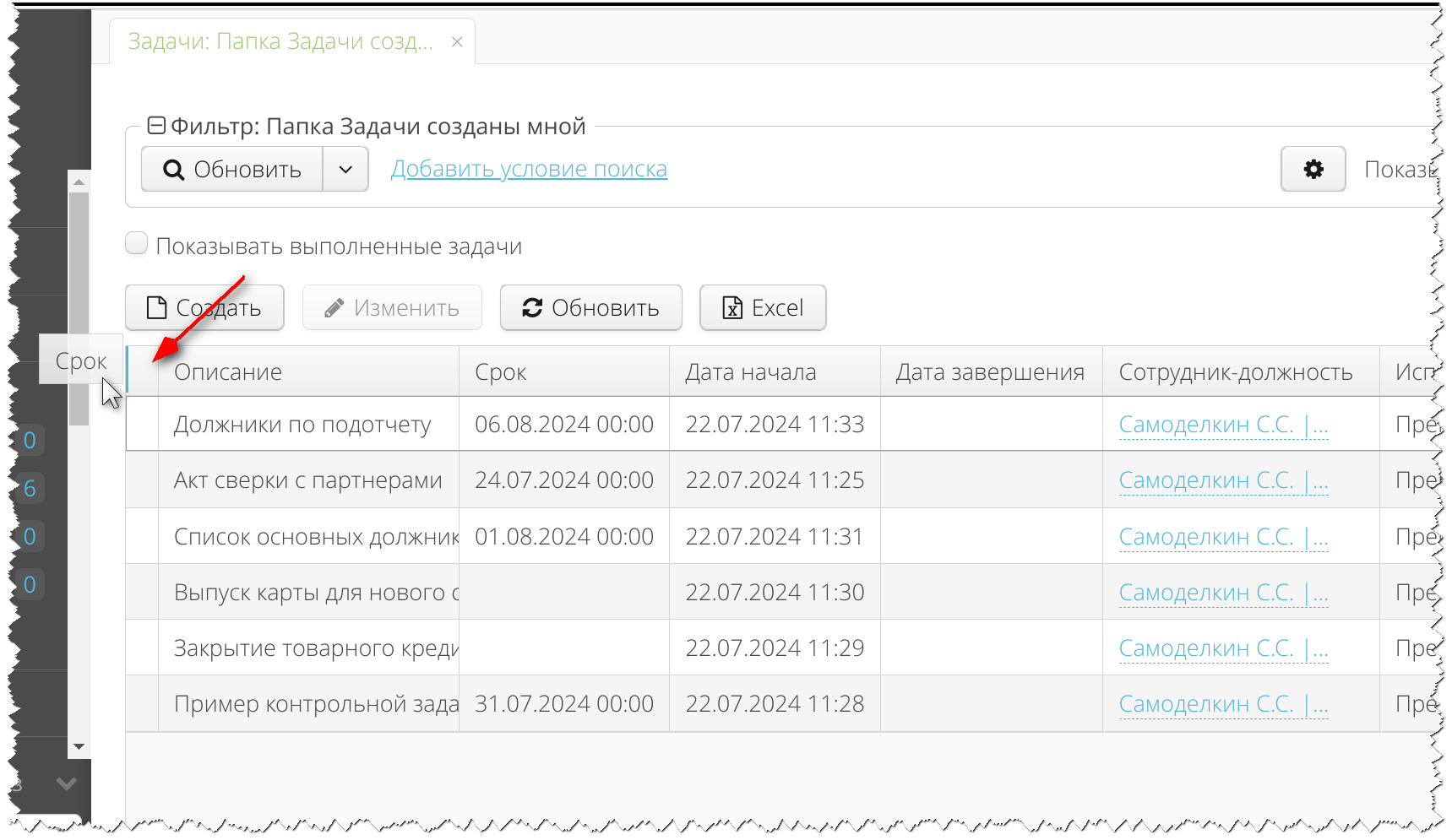The width and height of the screenshot is (1452, 840).
Task: Check the row selector beside Должники по подотчету
Action: (x=142, y=424)
